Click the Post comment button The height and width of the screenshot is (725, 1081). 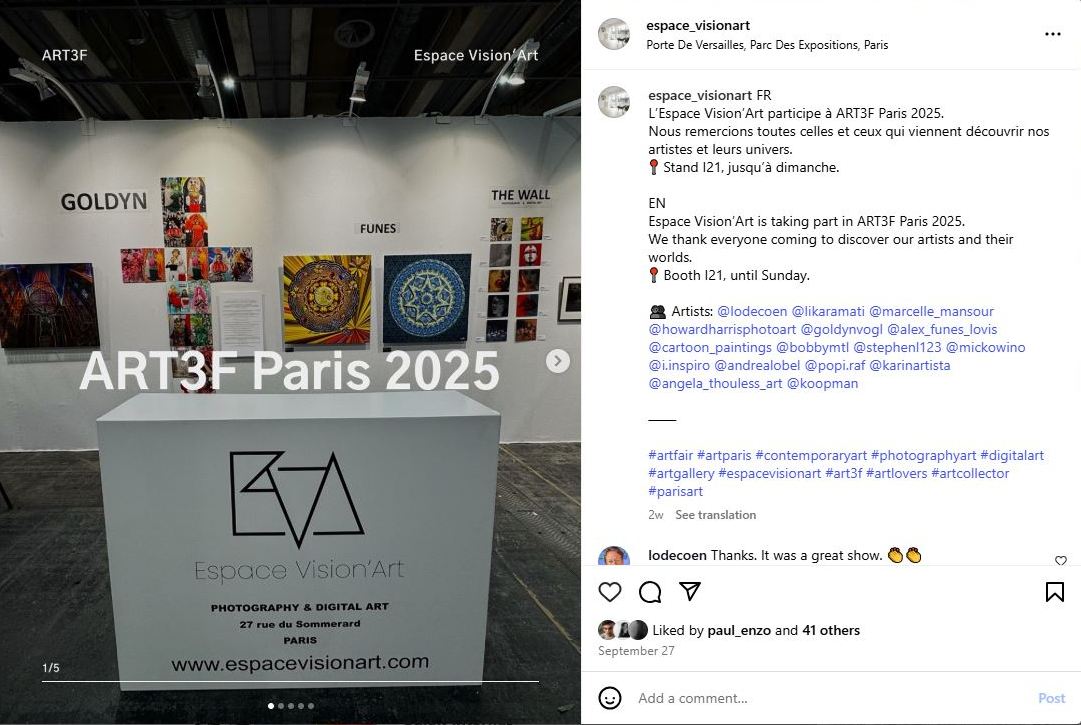pyautogui.click(x=1051, y=698)
